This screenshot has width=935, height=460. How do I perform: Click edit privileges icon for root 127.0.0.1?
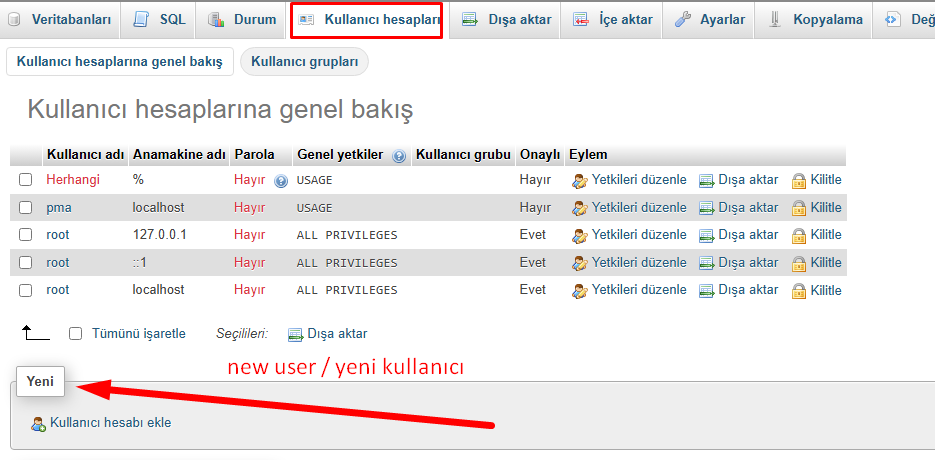[x=580, y=236]
